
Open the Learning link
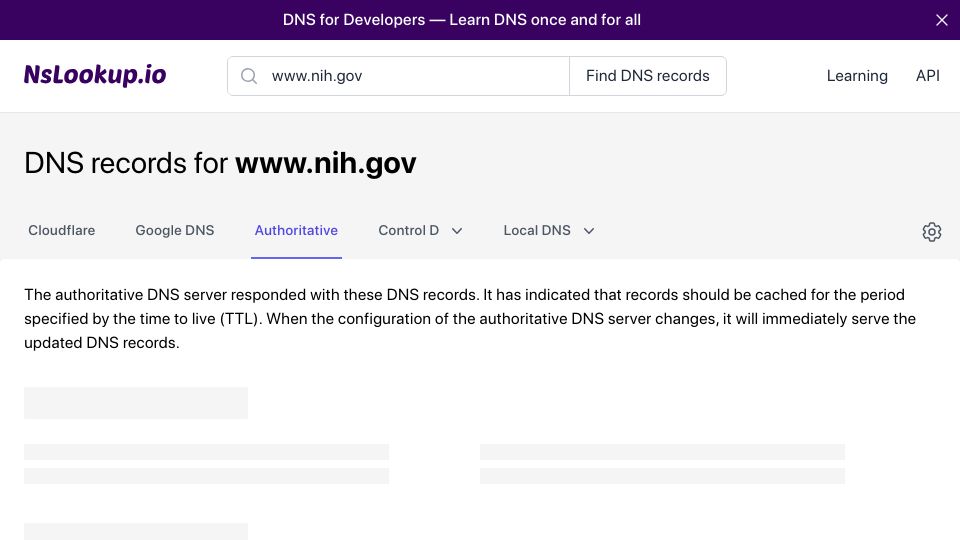point(857,76)
